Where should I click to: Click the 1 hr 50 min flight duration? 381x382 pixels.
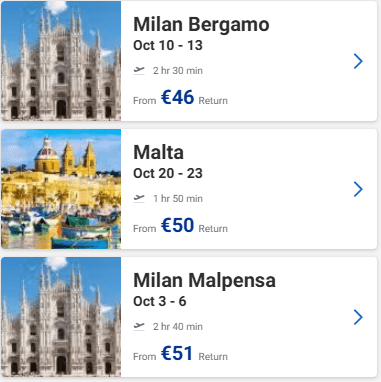pyautogui.click(x=178, y=199)
